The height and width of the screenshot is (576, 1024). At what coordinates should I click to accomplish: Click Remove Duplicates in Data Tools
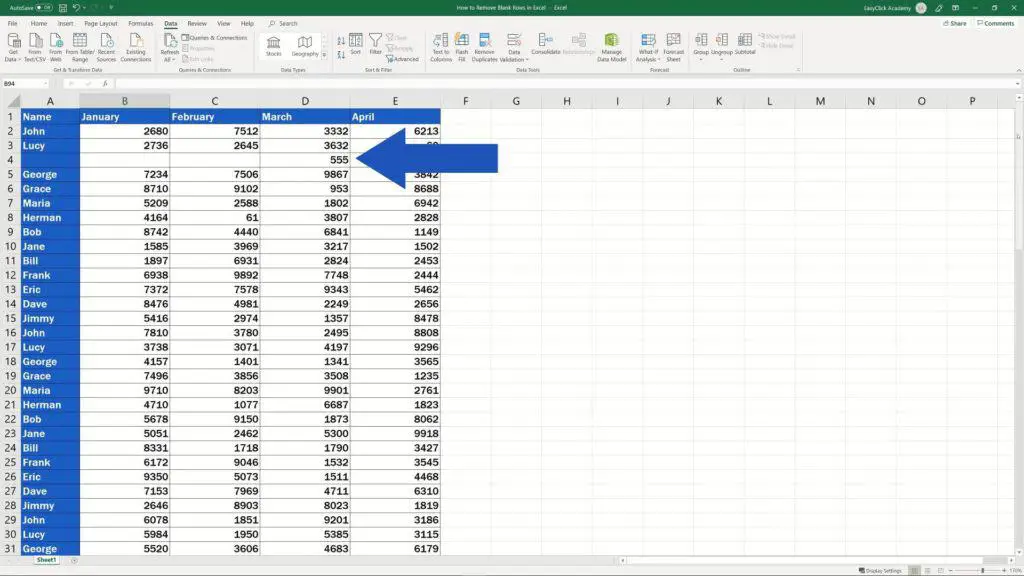(x=484, y=47)
